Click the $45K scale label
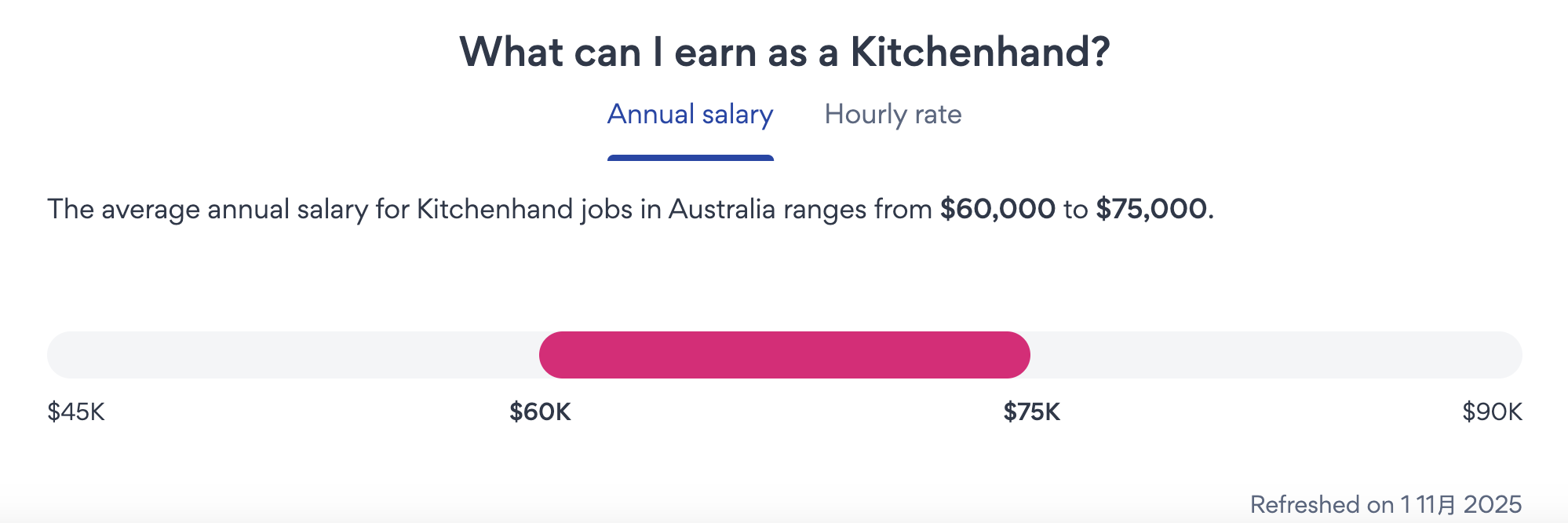The image size is (1568, 523). pos(76,411)
